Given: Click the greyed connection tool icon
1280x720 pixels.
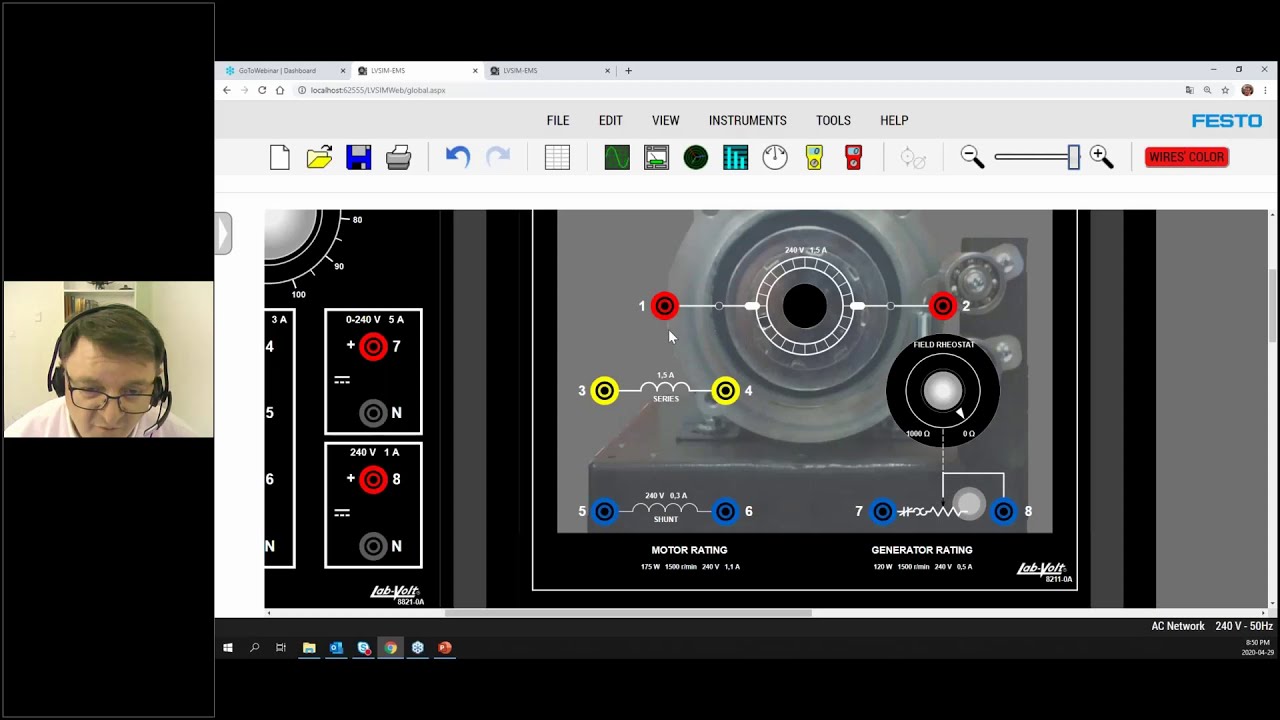Looking at the screenshot, I should (x=913, y=157).
